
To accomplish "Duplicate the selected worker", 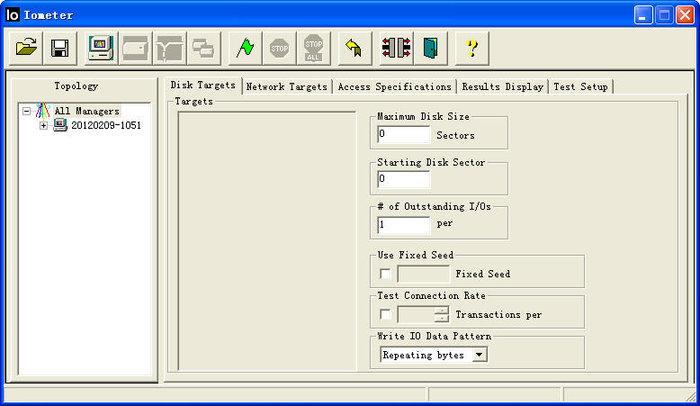I will 204,48.
